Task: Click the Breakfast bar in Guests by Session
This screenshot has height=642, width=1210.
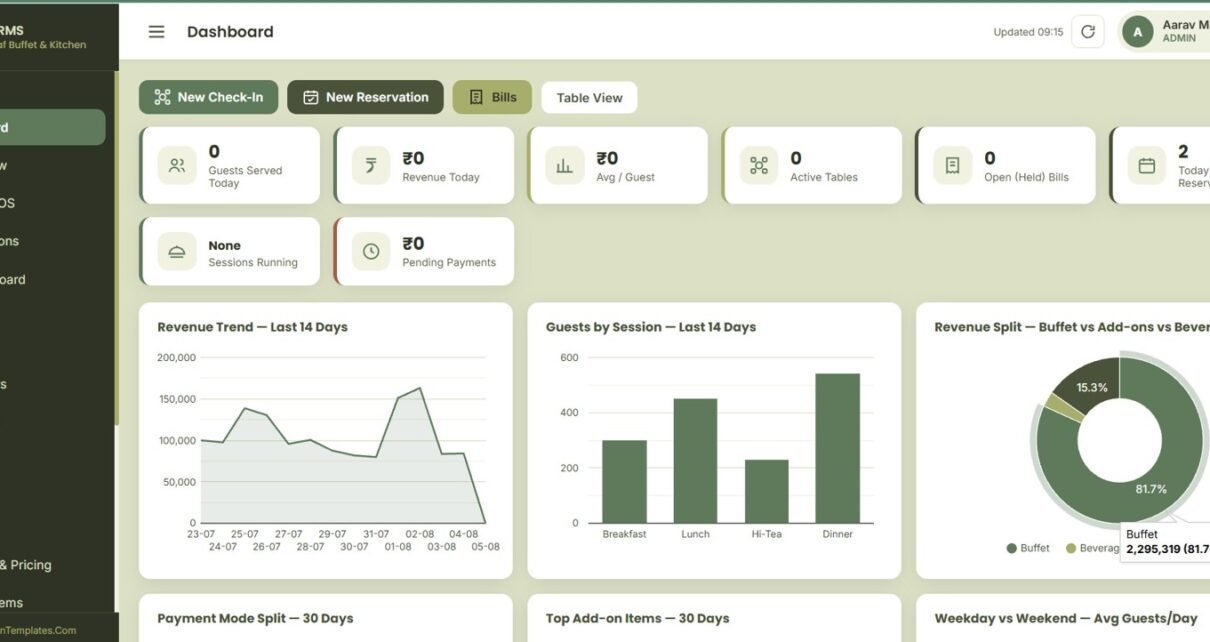Action: [624, 481]
